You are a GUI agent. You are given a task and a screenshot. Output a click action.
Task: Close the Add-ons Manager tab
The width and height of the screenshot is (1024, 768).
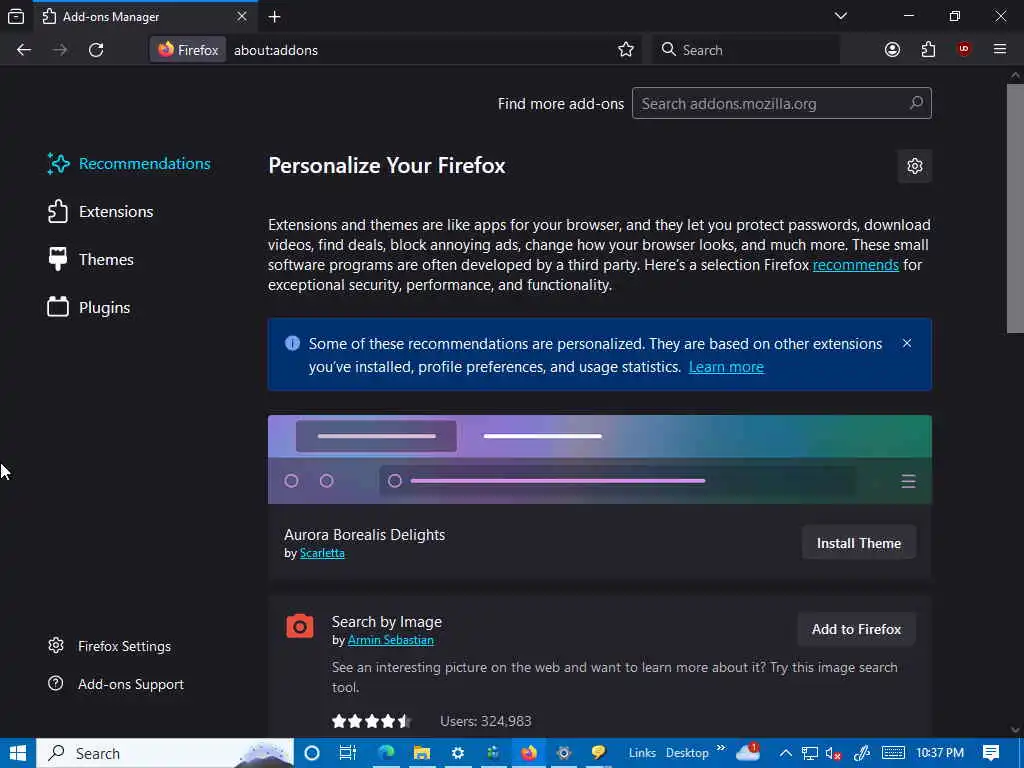click(x=242, y=16)
